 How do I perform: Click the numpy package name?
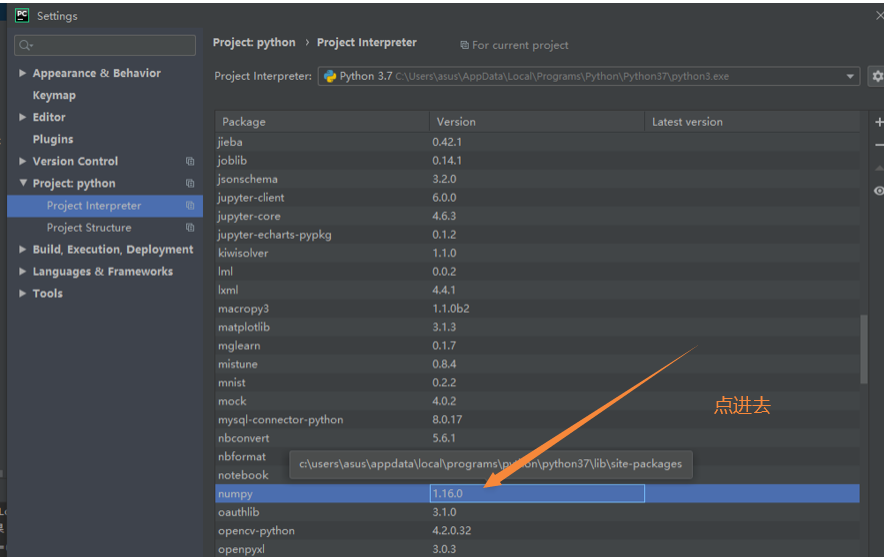pyautogui.click(x=235, y=494)
